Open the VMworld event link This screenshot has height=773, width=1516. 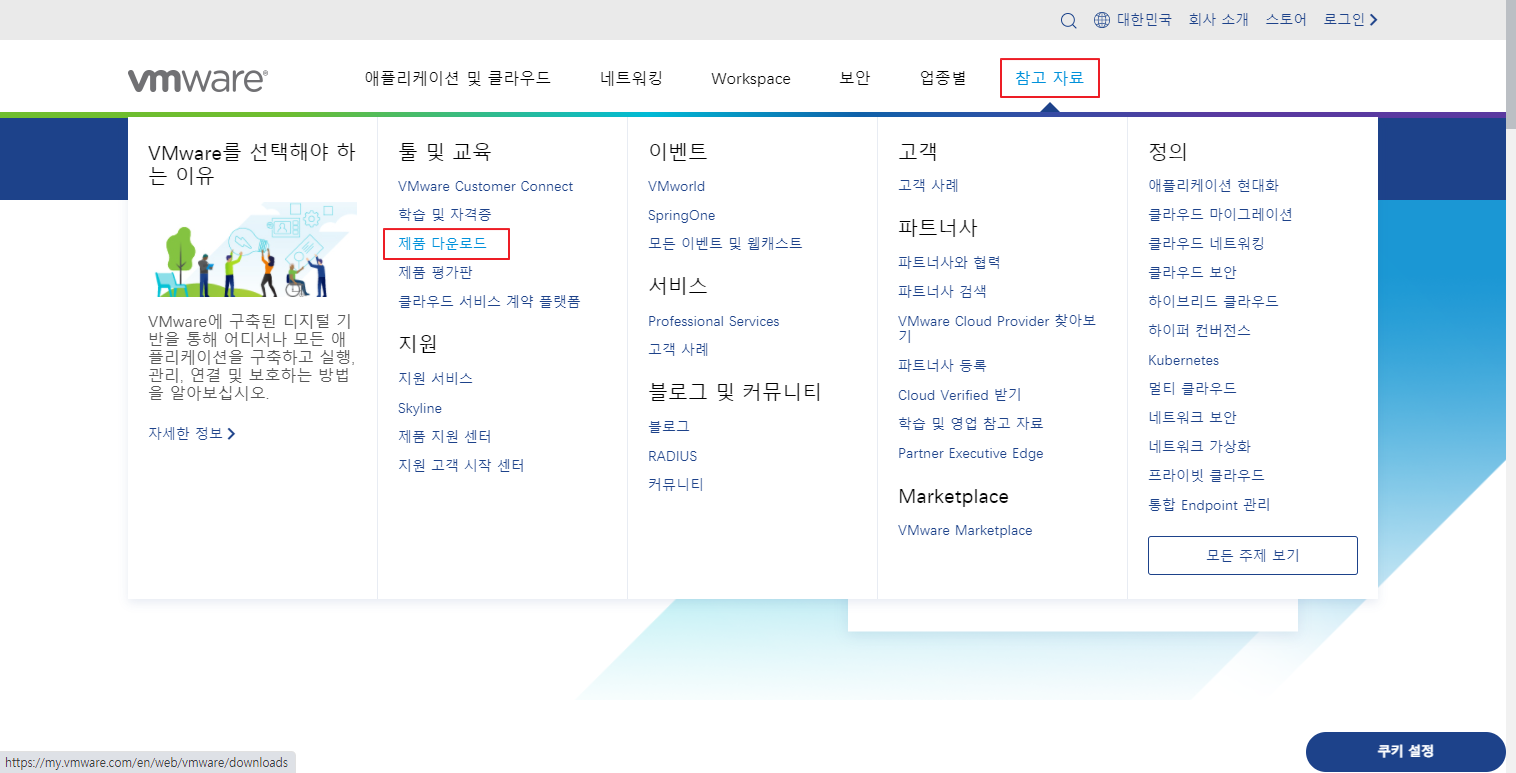pyautogui.click(x=676, y=186)
